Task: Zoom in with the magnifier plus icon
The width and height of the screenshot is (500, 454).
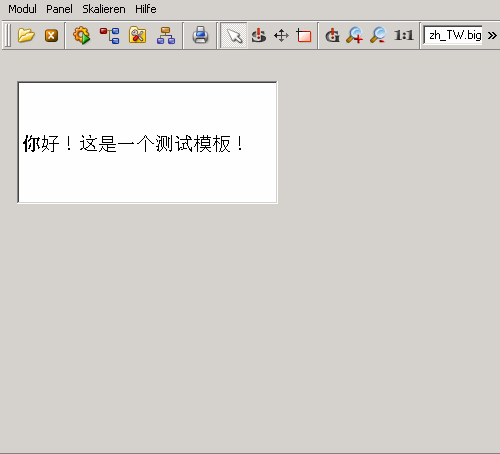Action: (355, 35)
